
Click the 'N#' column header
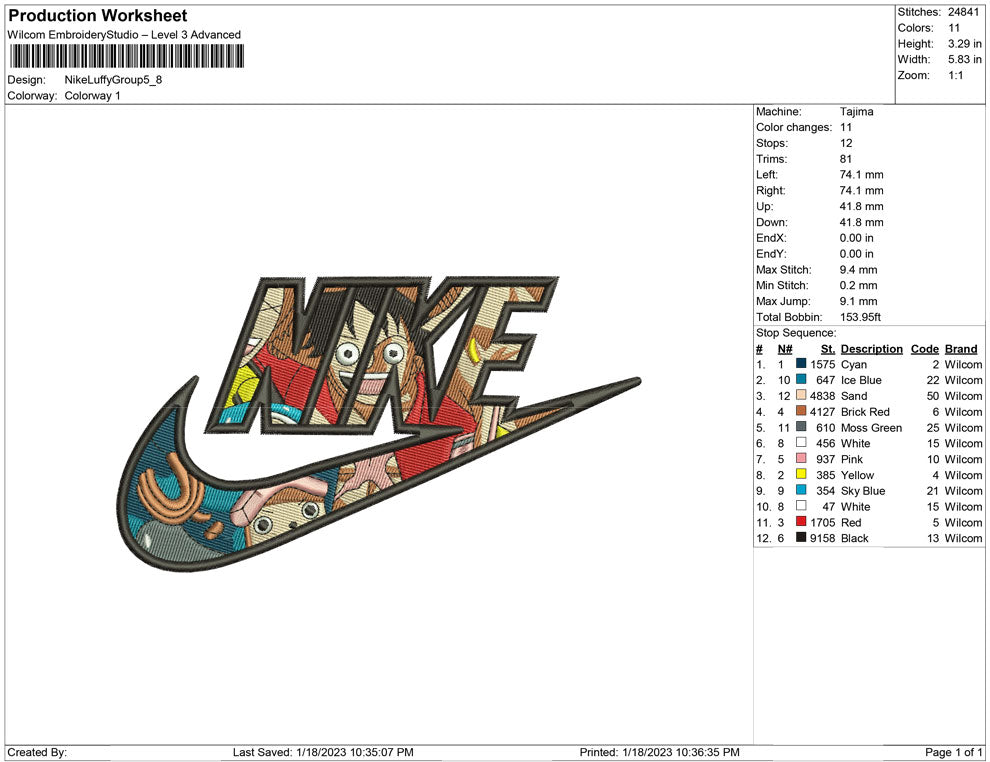tap(785, 349)
